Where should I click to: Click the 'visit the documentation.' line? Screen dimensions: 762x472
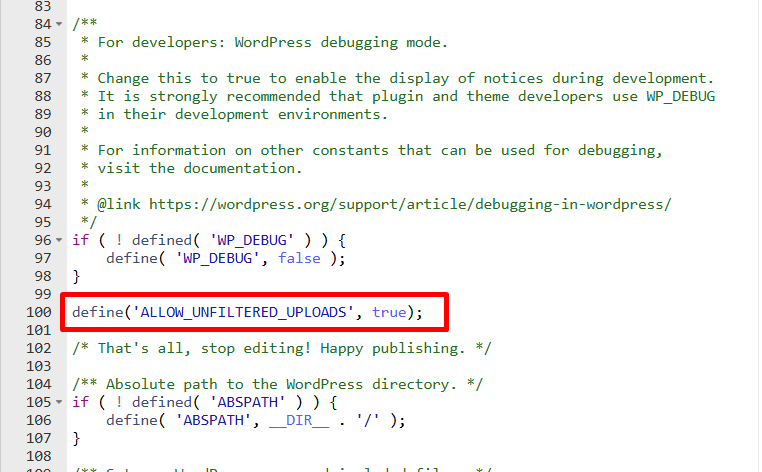(x=191, y=168)
